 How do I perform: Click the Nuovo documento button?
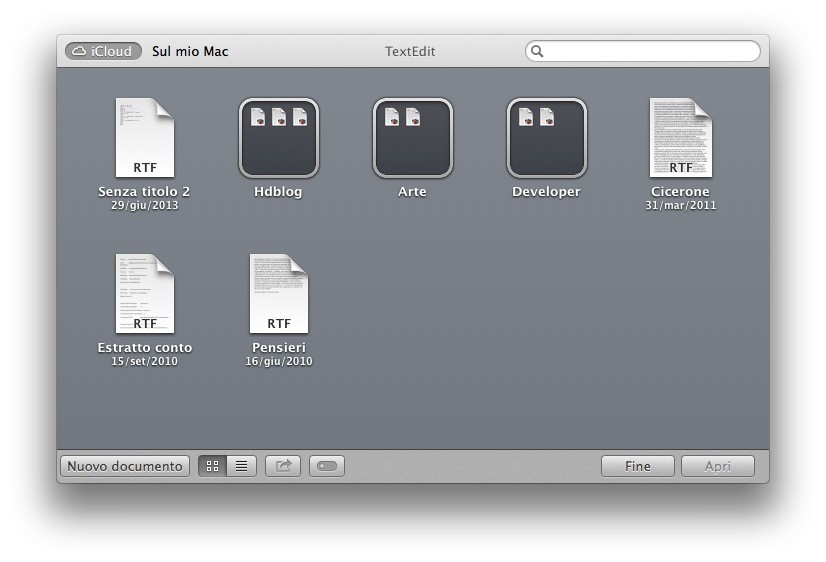[125, 466]
